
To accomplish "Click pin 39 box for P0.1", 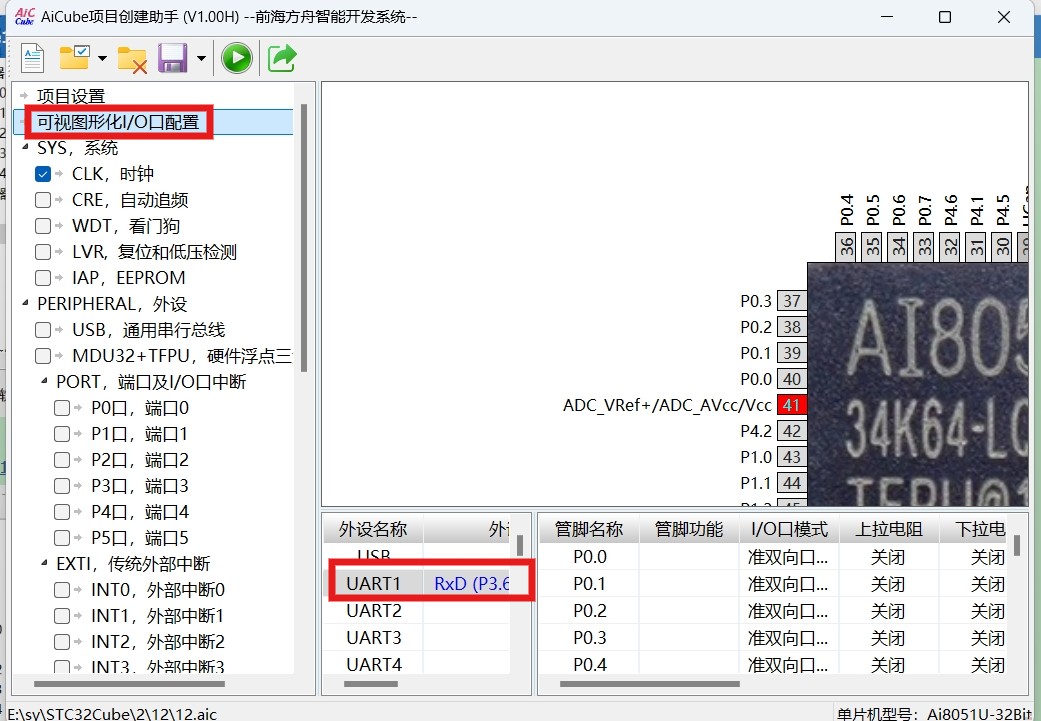I will pos(791,353).
